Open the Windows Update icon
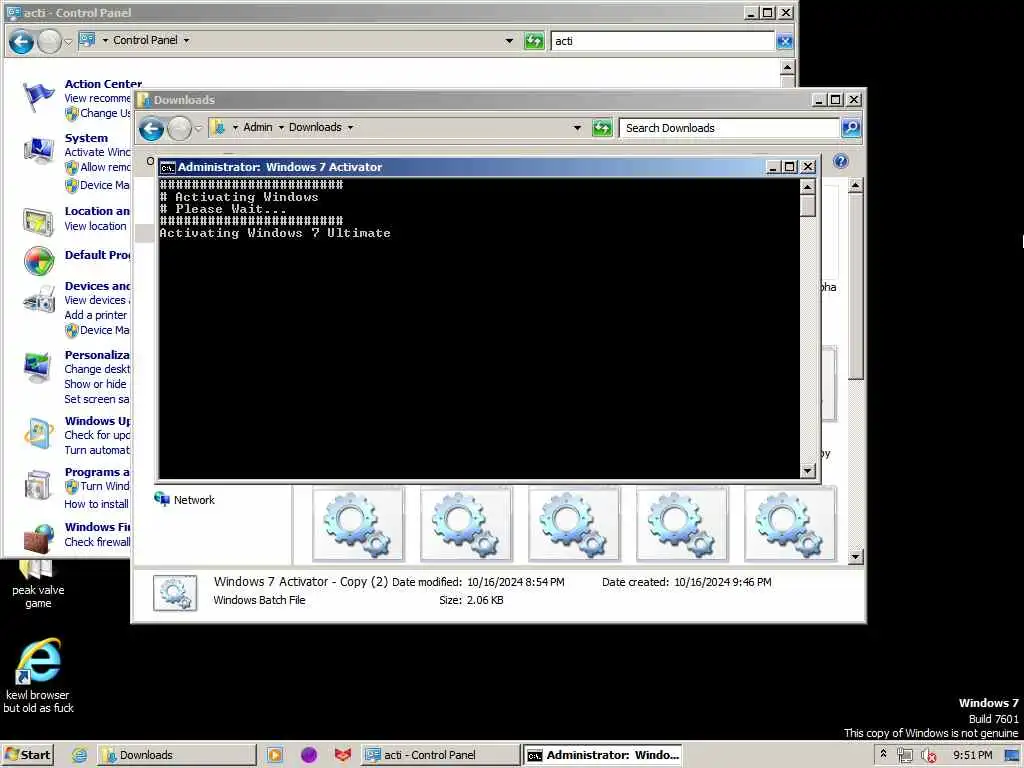Viewport: 1024px width, 768px height. tap(38, 434)
